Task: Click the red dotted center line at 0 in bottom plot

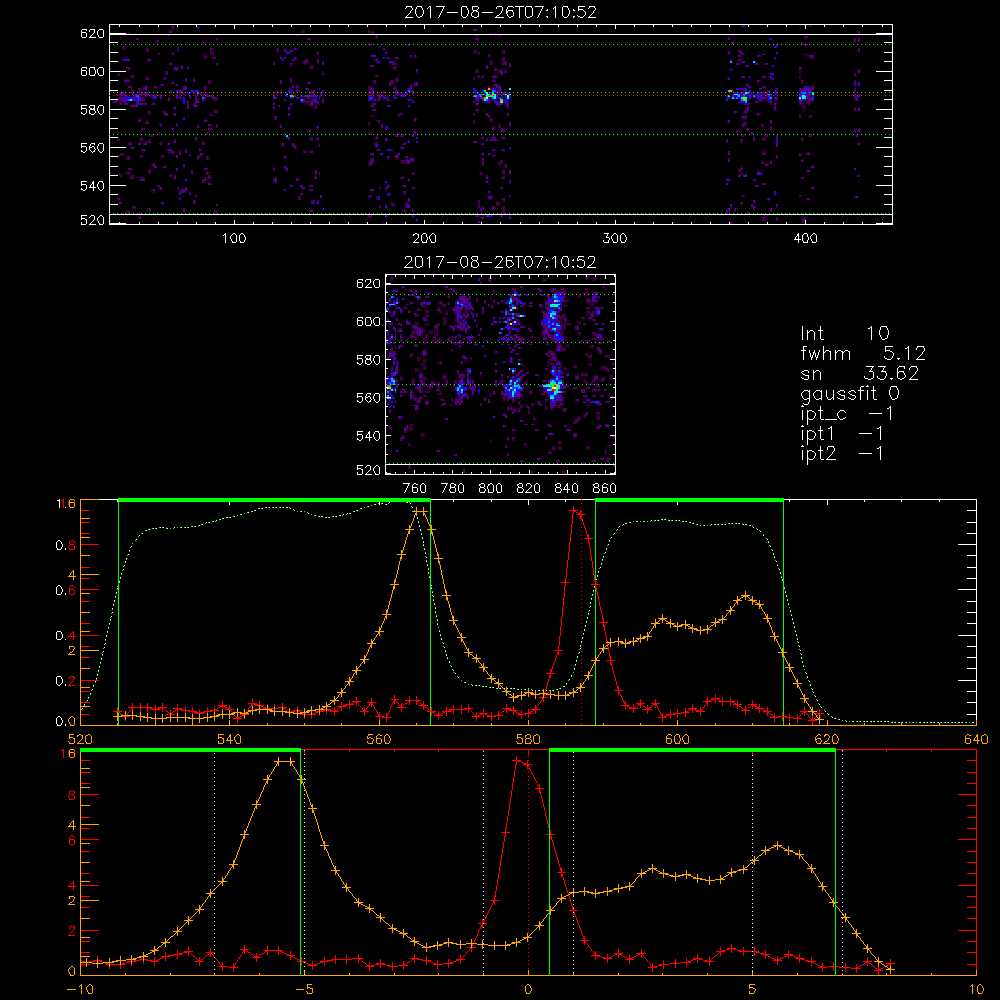Action: click(528, 862)
